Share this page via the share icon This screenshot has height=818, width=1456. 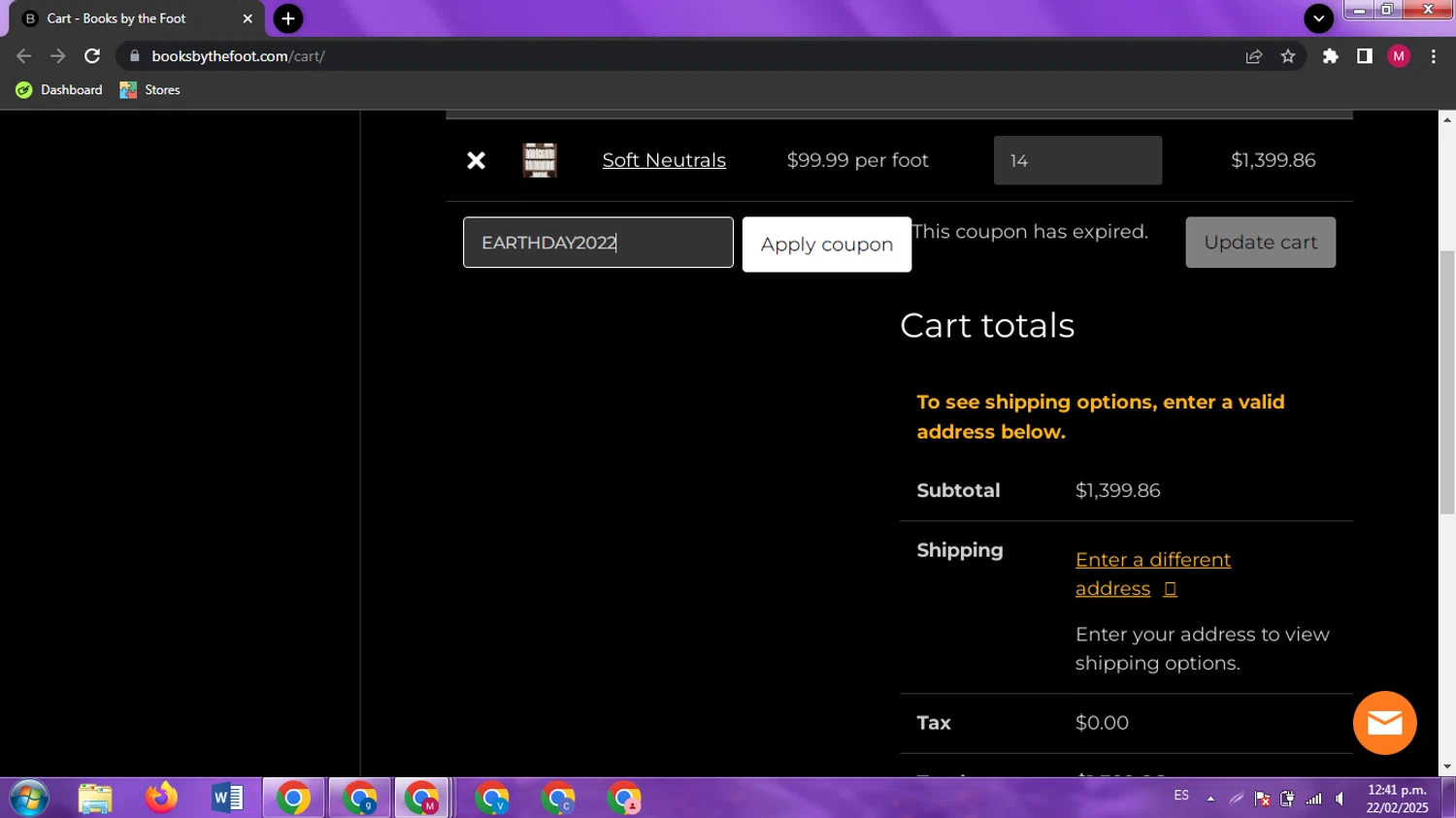click(x=1254, y=56)
